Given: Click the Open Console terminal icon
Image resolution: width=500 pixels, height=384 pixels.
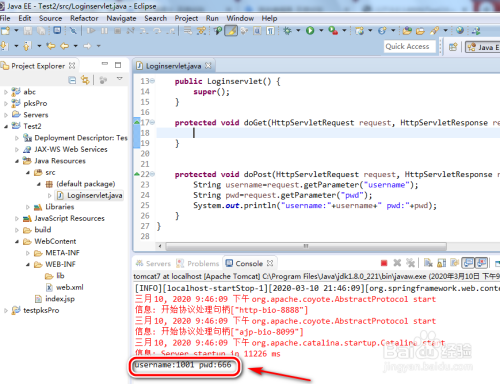Looking at the screenshot, I should point(57,31).
